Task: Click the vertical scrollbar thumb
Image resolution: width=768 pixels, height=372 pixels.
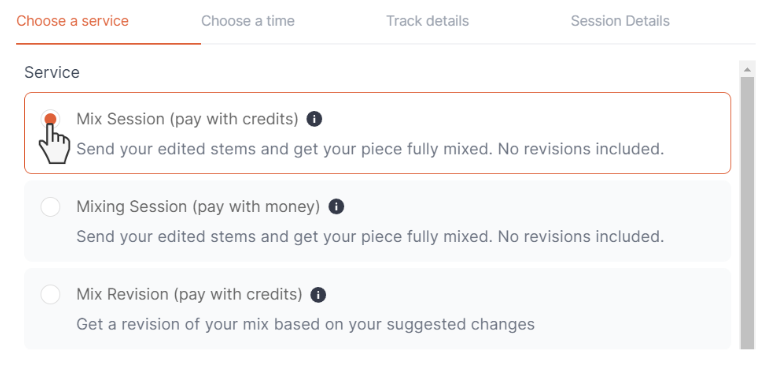Action: (x=747, y=213)
